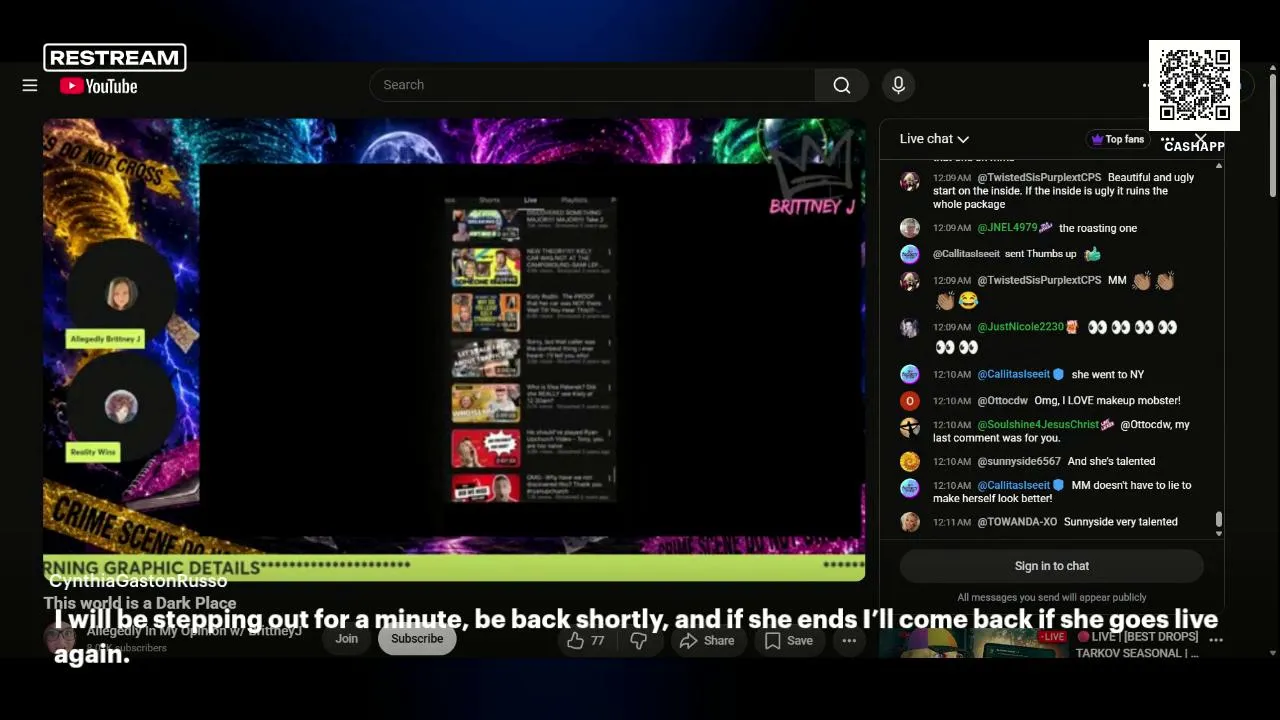Click the @TOWANDA-XO username
Viewport: 1280px width, 720px height.
1017,522
